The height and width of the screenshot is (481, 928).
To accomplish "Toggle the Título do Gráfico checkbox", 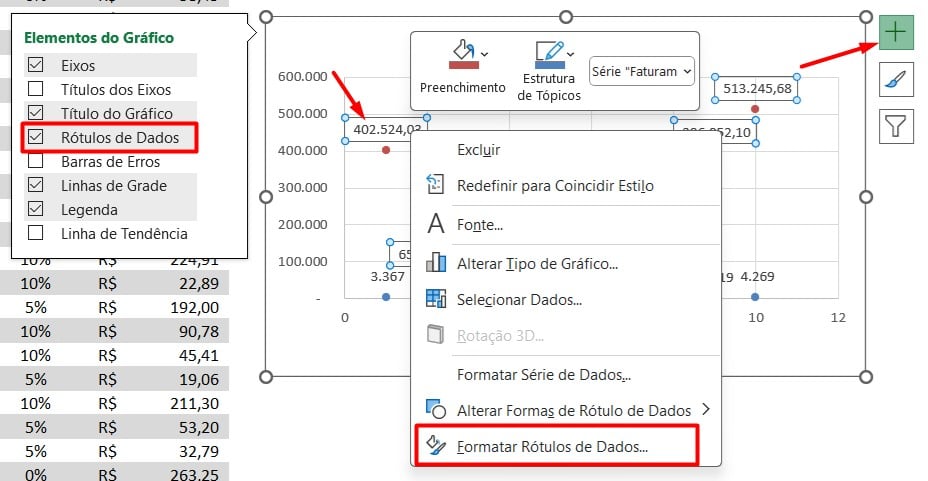I will coord(36,113).
